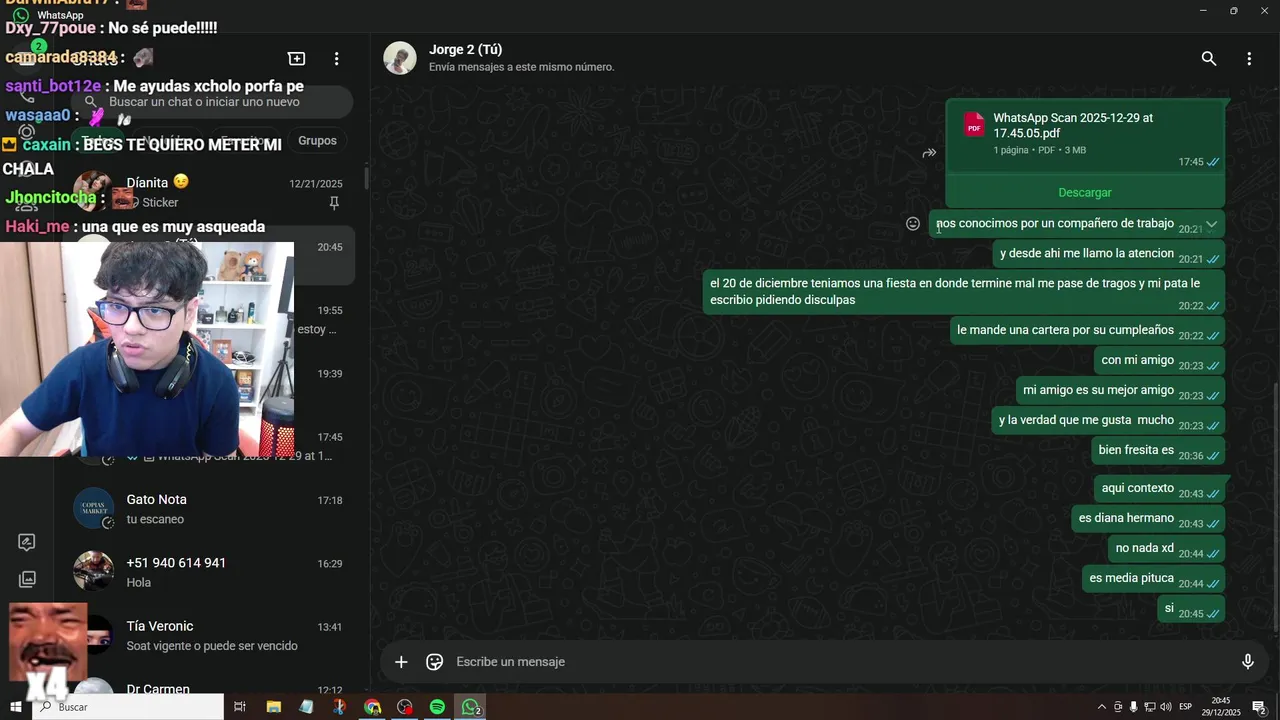Select the Grupos filter tab

[317, 141]
